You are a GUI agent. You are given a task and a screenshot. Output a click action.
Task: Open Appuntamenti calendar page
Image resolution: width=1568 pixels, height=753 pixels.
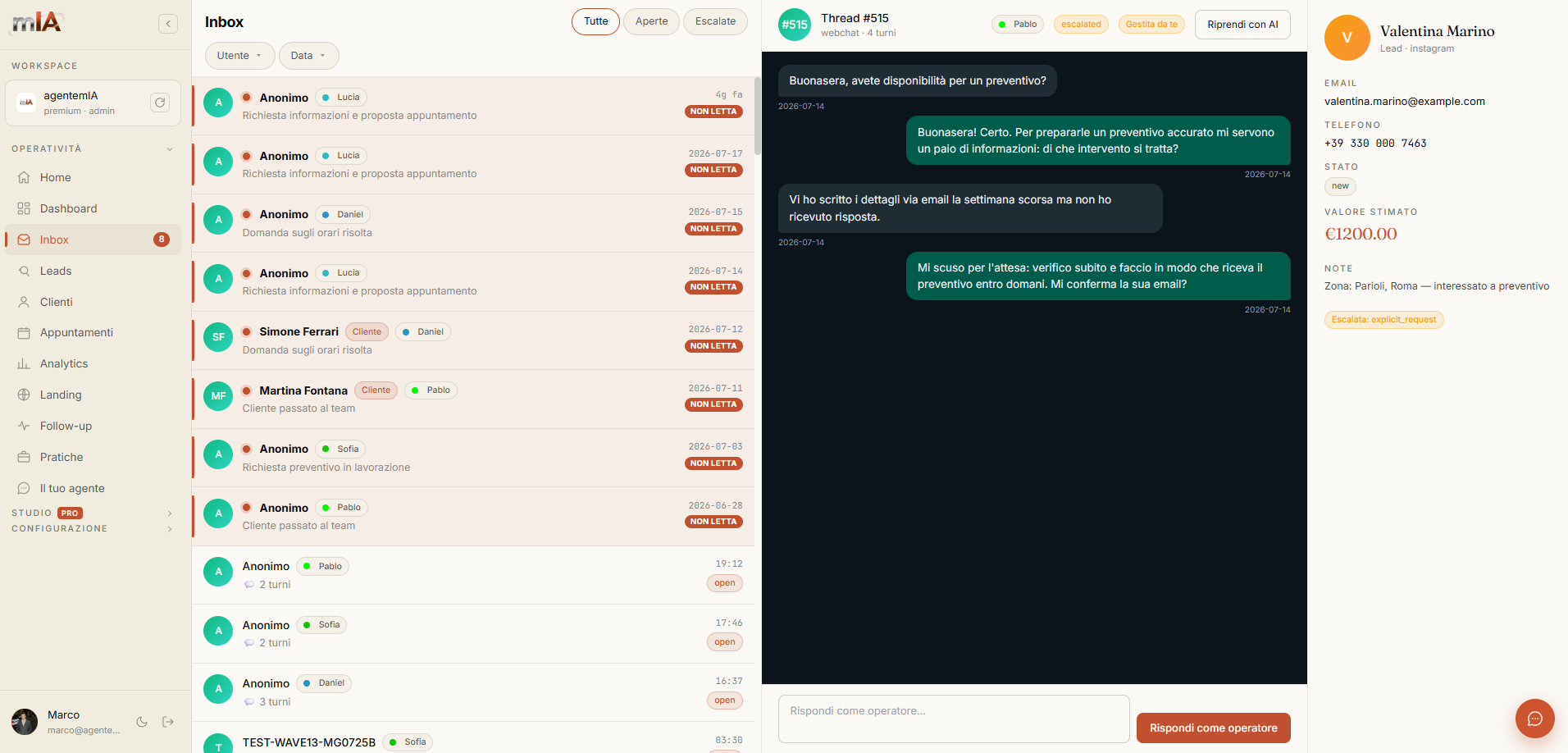[x=93, y=332]
